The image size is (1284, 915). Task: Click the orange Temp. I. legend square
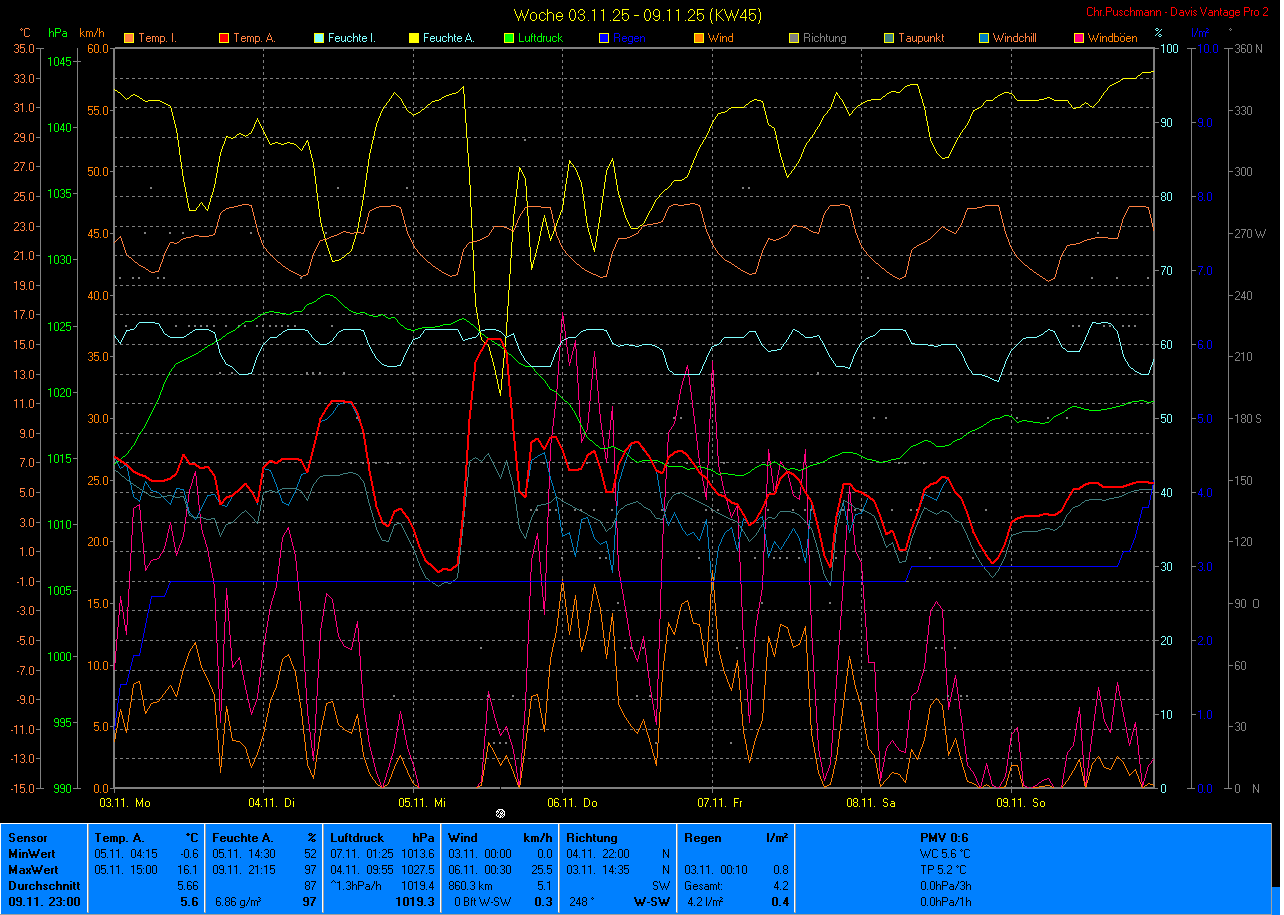(128, 38)
